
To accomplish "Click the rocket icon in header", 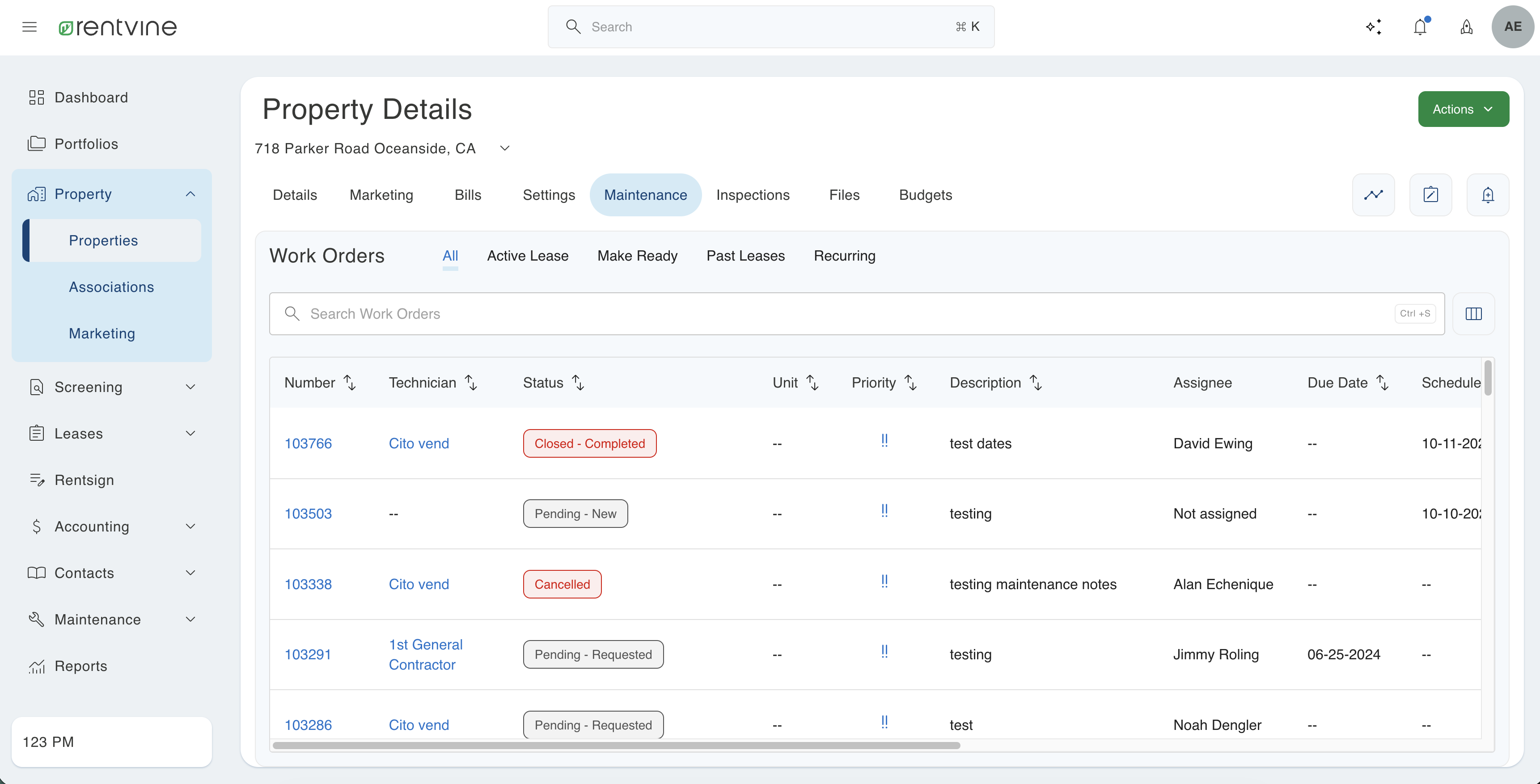I will pyautogui.click(x=1466, y=27).
